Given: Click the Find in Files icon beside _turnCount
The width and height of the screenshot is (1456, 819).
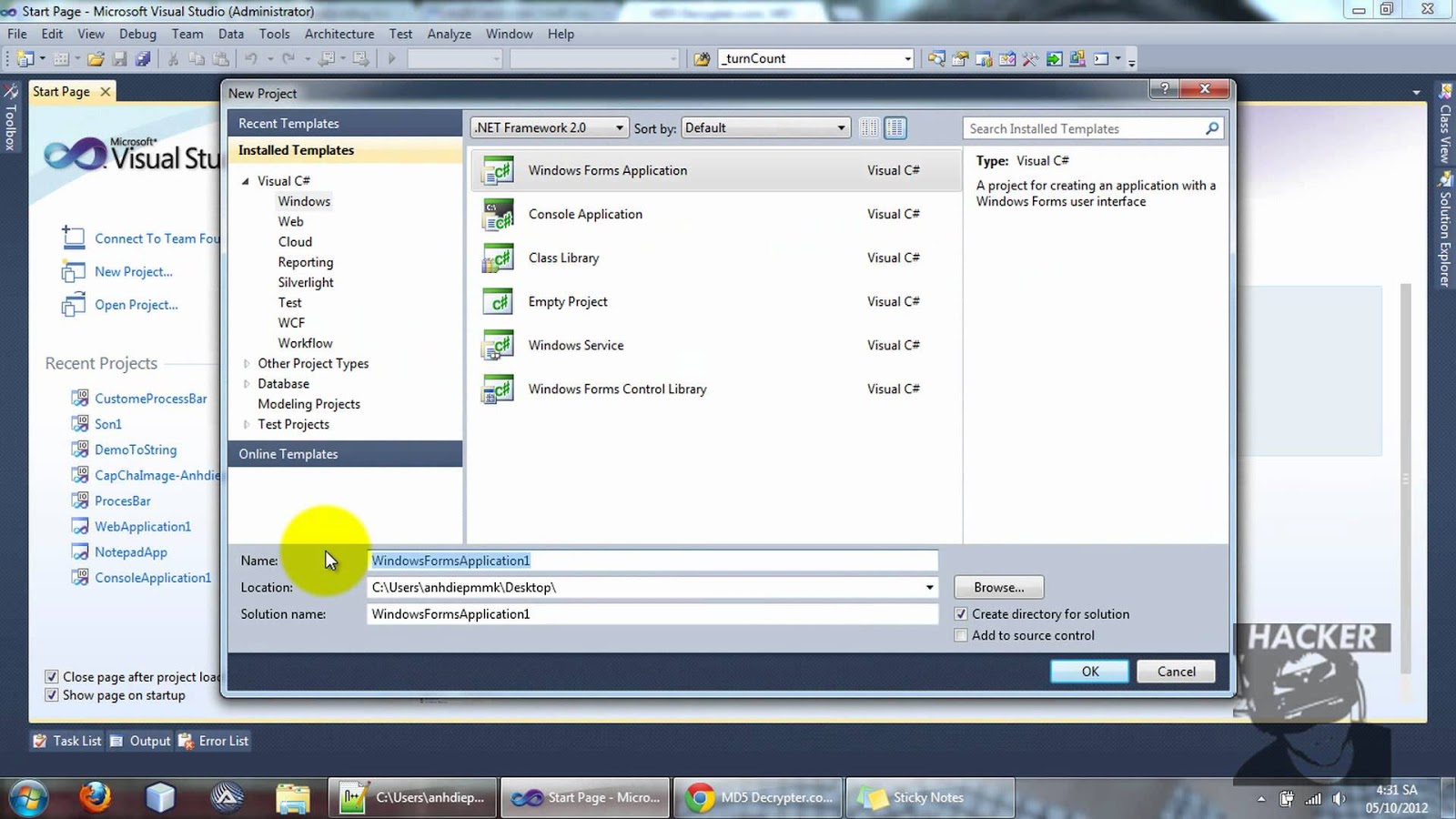Looking at the screenshot, I should point(702,58).
